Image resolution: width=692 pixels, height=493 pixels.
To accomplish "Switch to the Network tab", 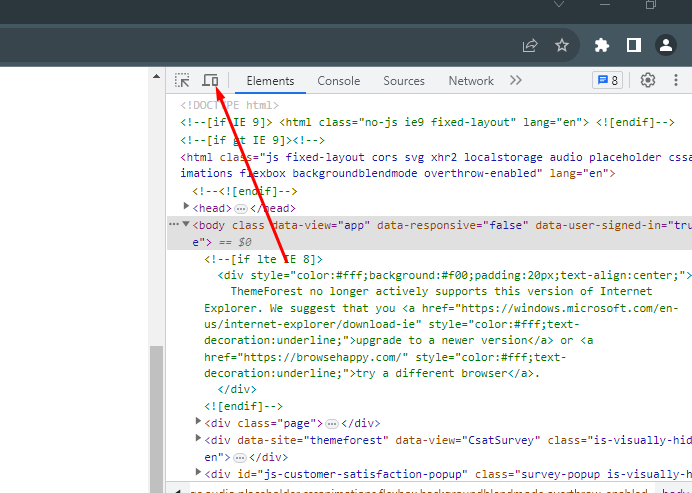I will tap(471, 81).
